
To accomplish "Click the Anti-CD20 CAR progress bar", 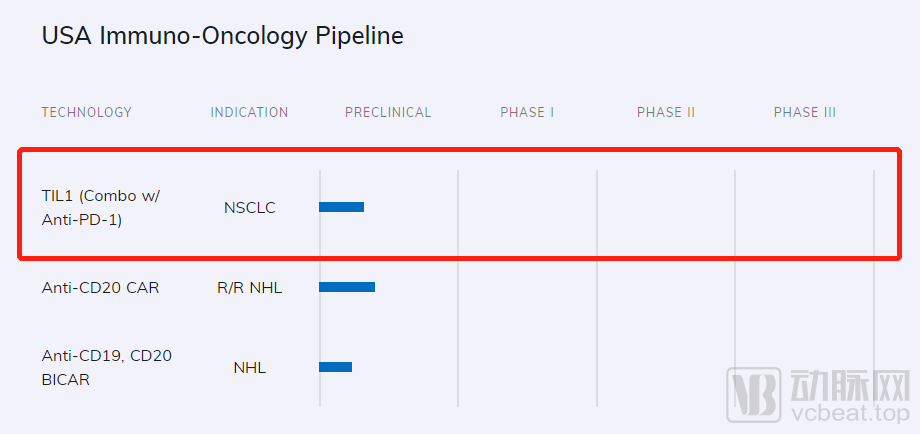I will point(347,287).
